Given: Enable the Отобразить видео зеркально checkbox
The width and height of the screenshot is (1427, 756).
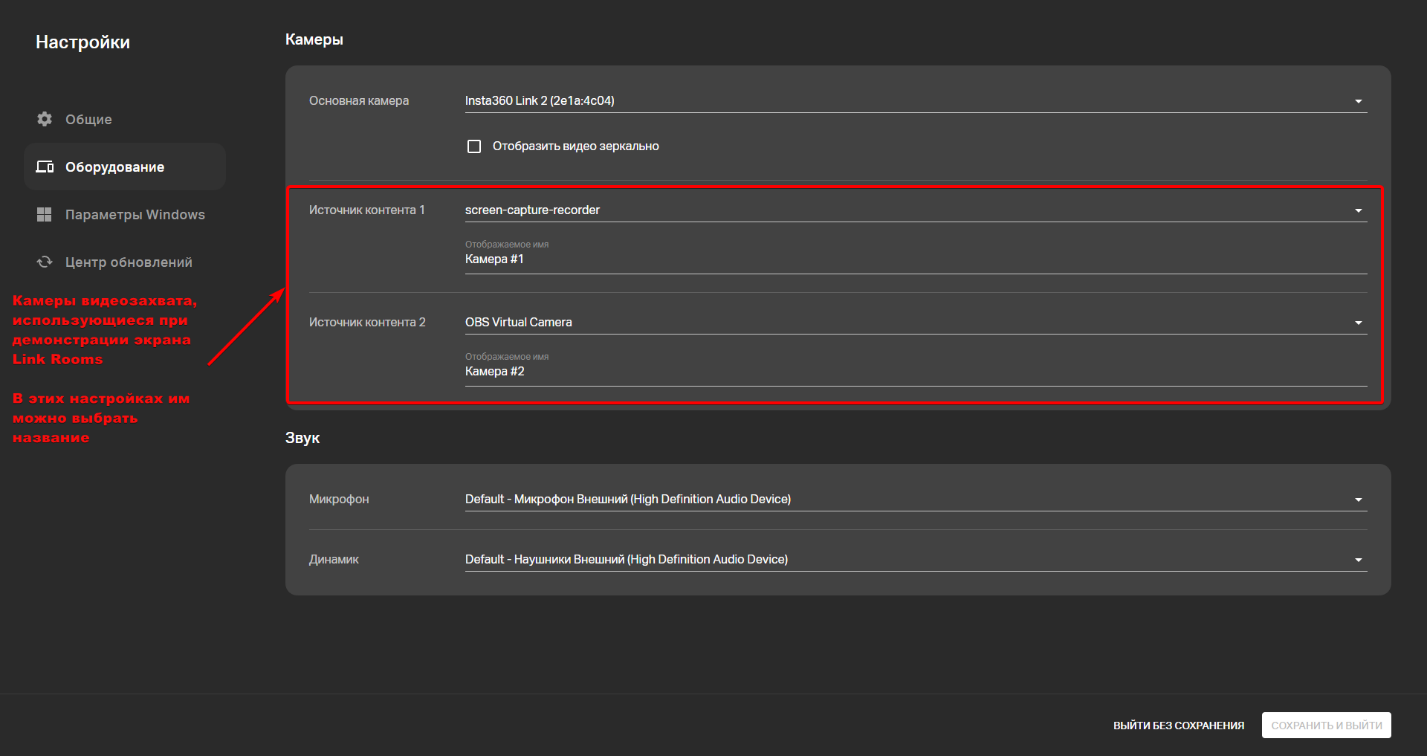Looking at the screenshot, I should 474,146.
